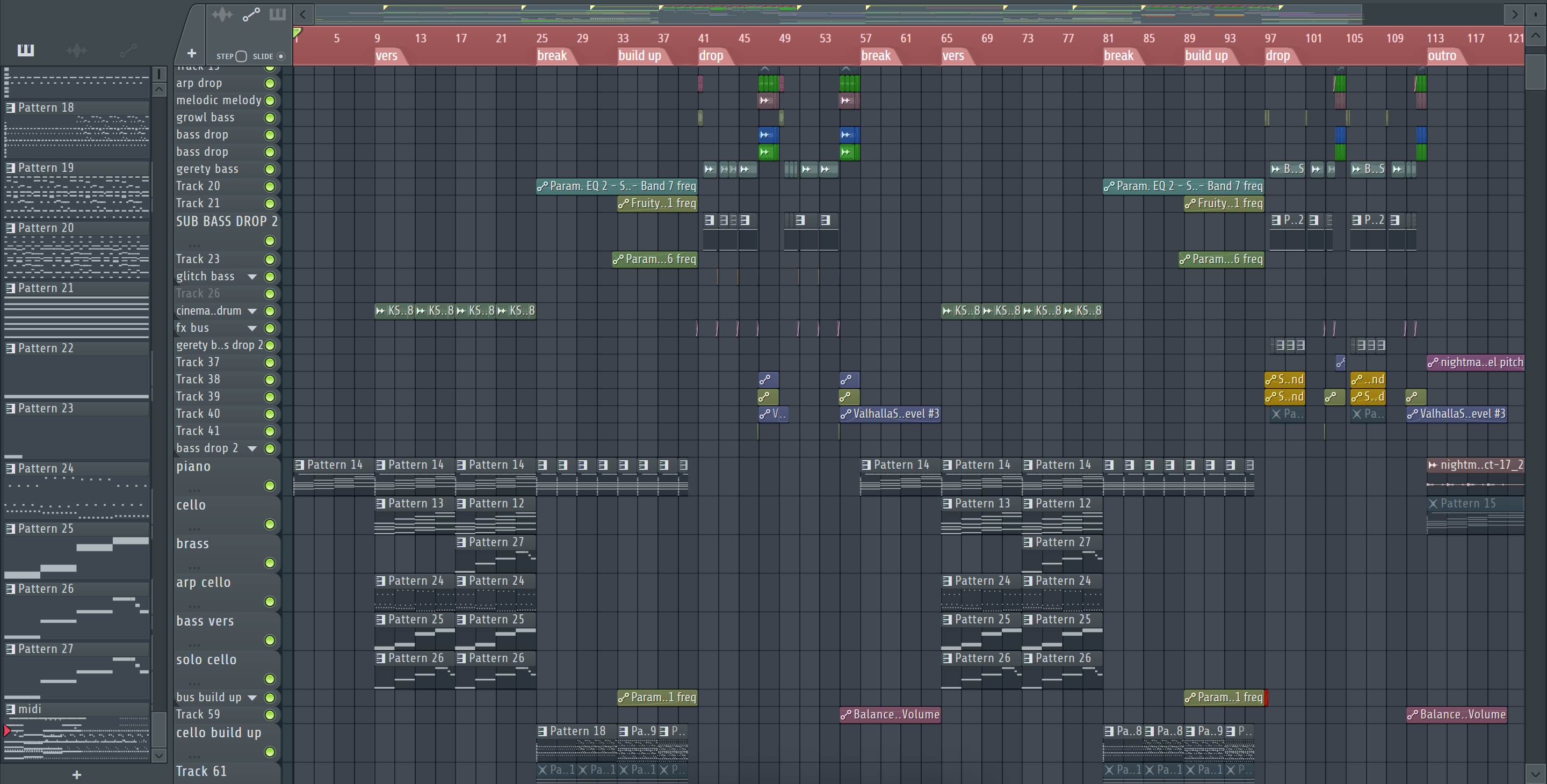Click picker scroll up arrow
The image size is (1547, 784).
[x=159, y=90]
